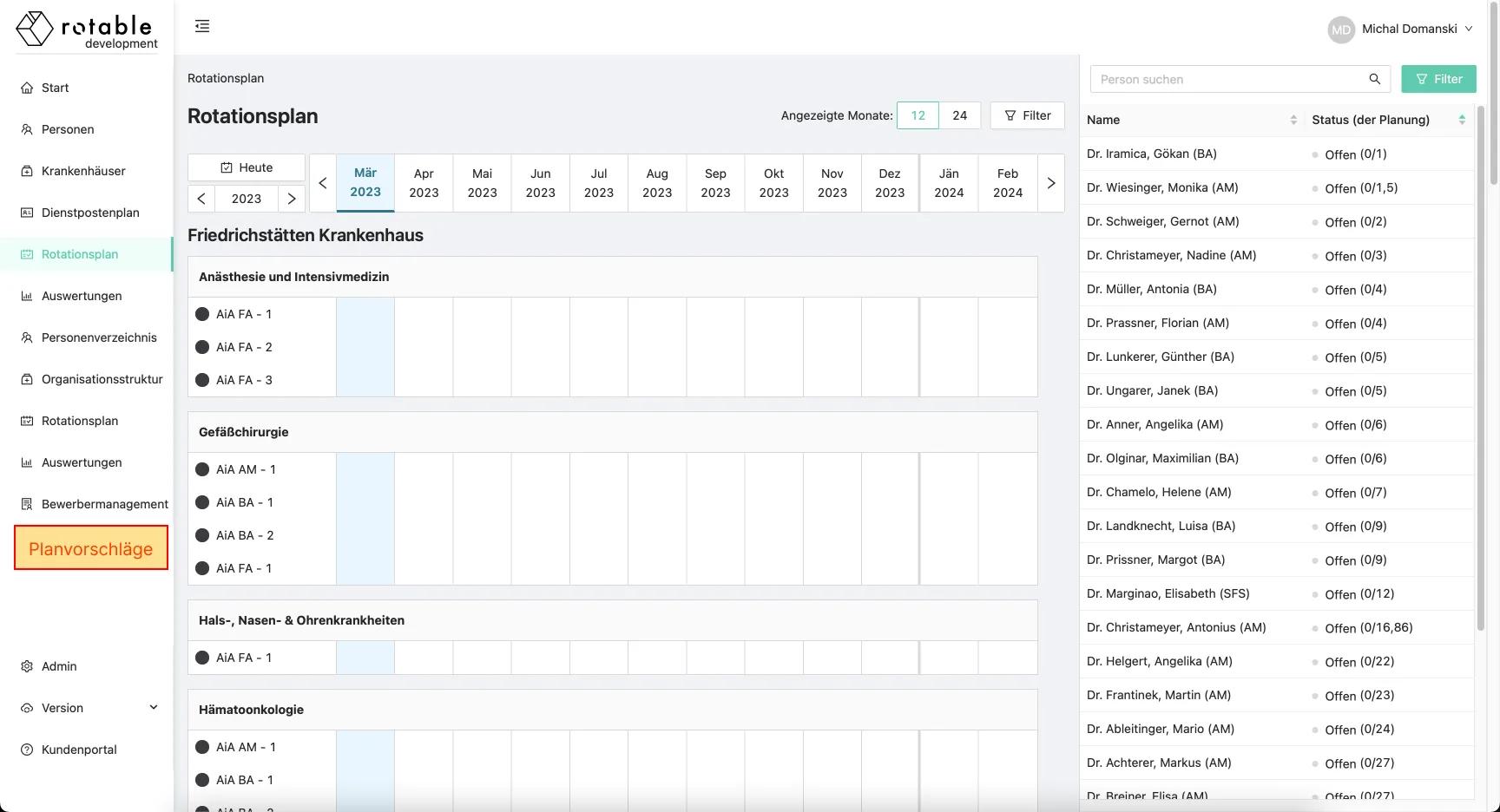Open Bewerbermanagement in sidebar

coord(104,504)
